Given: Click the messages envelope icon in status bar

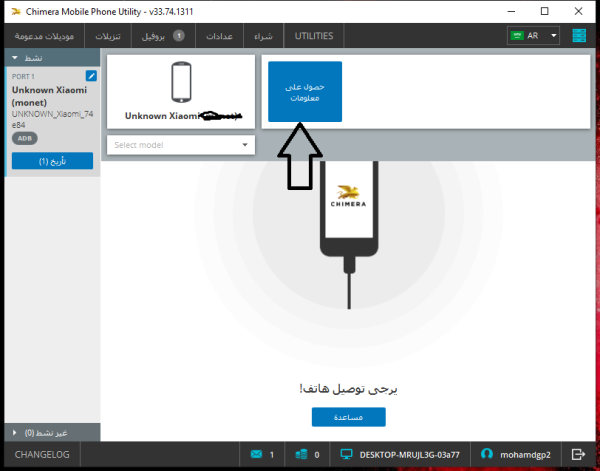Looking at the screenshot, I should click(256, 454).
